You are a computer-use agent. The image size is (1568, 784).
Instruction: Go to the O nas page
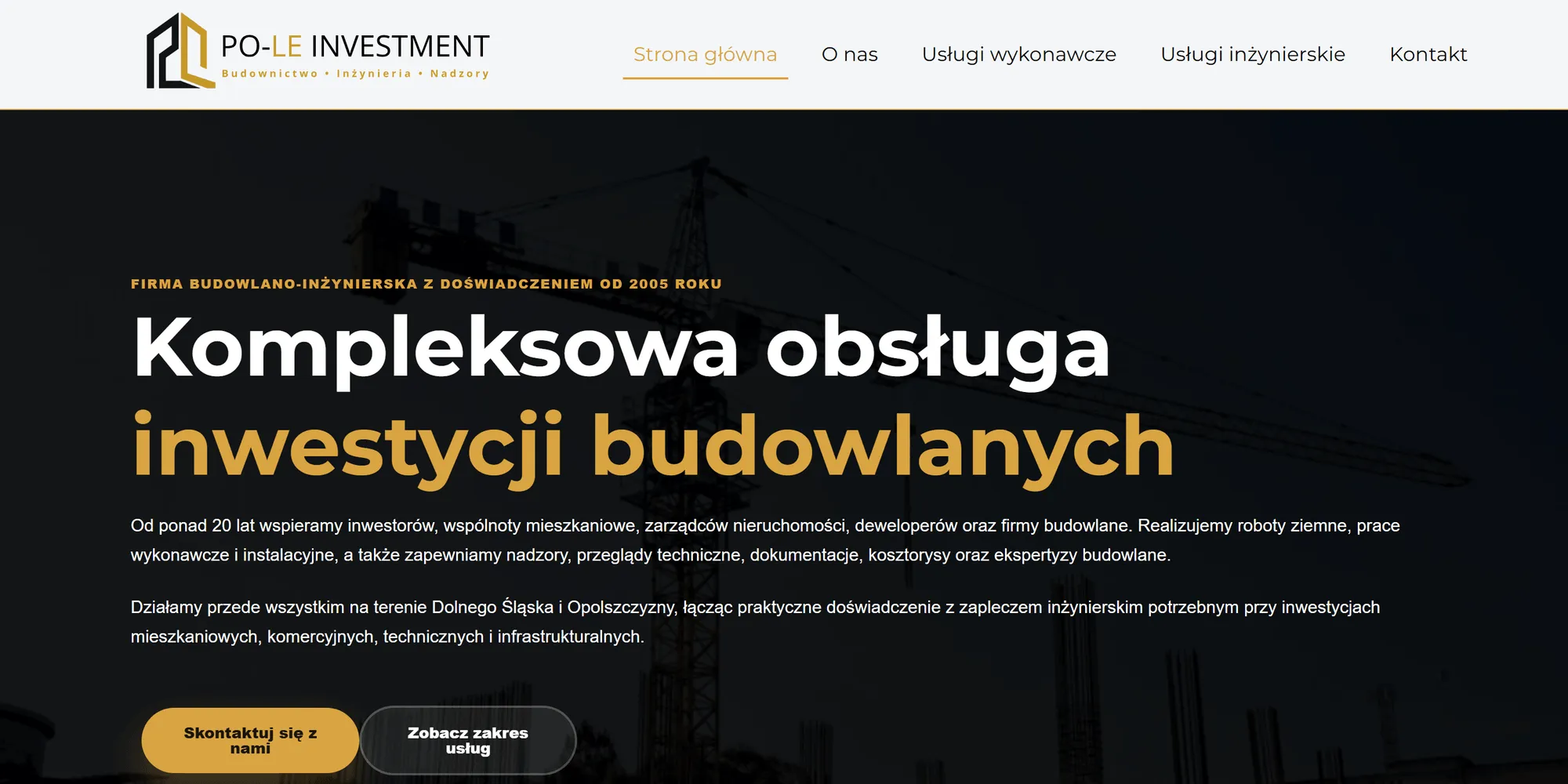tap(849, 54)
